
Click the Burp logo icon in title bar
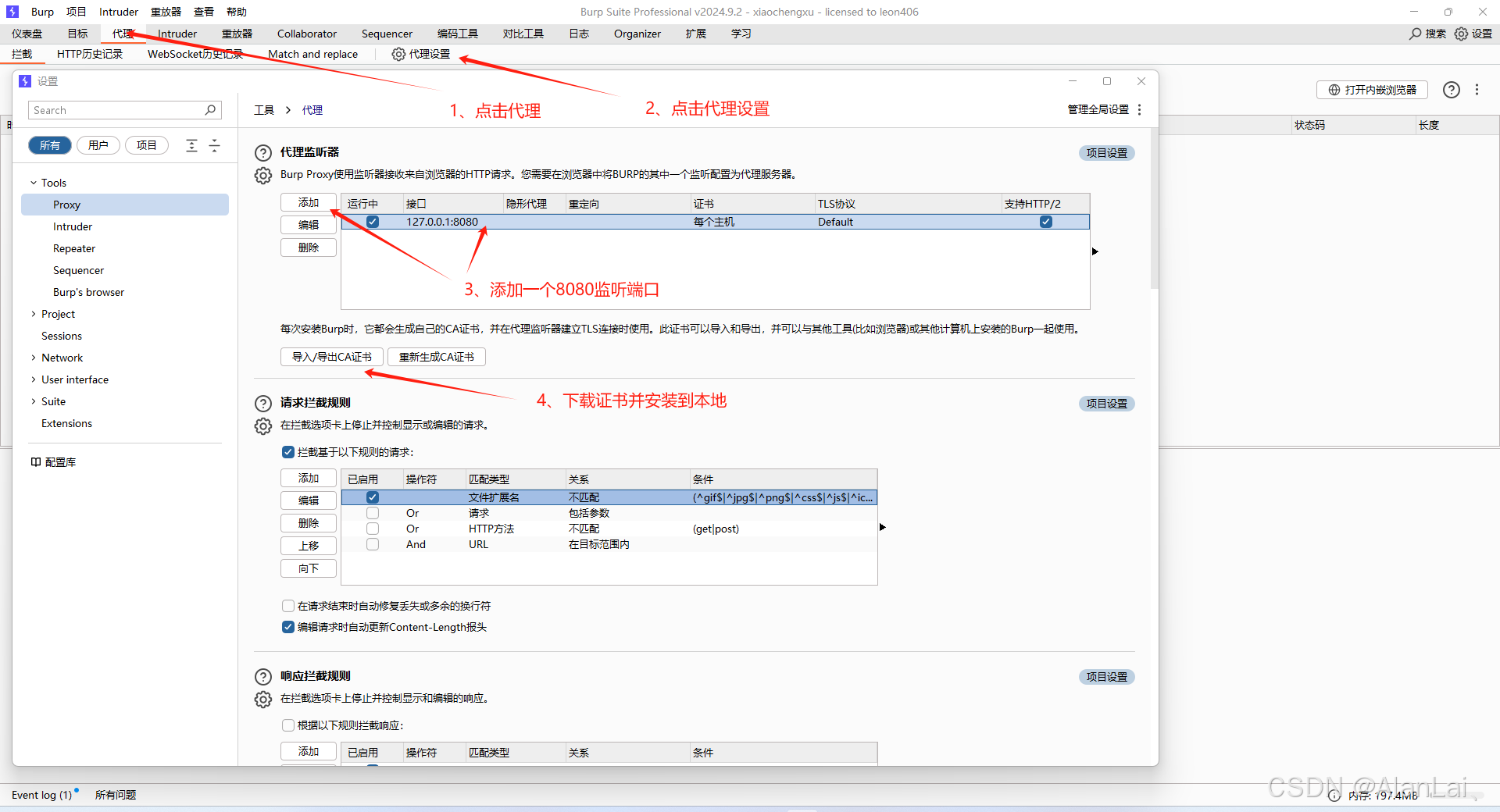click(x=12, y=12)
